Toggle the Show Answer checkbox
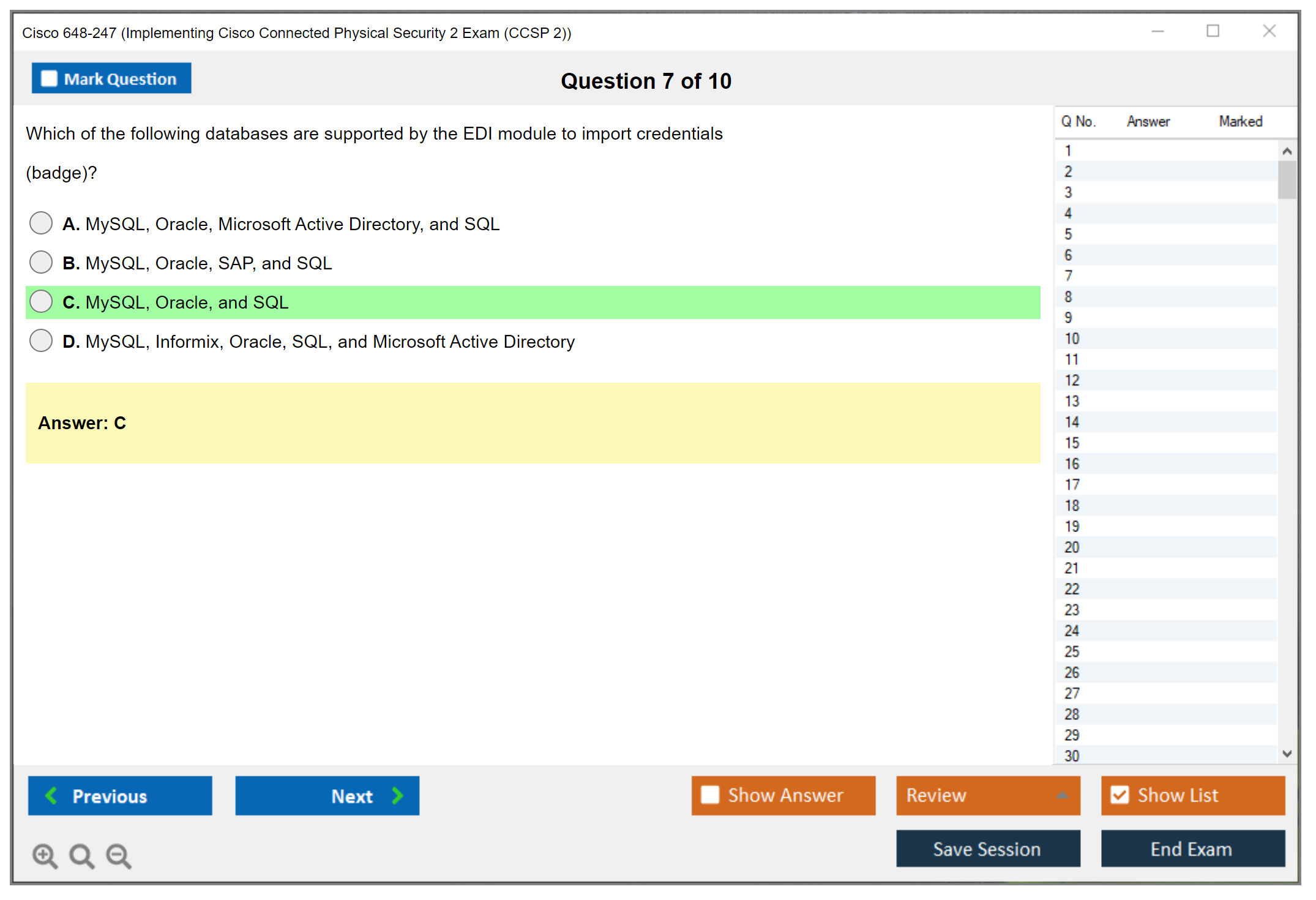The width and height of the screenshot is (1316, 900). (x=710, y=795)
